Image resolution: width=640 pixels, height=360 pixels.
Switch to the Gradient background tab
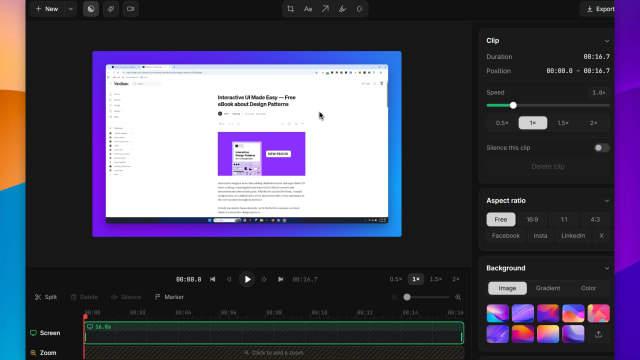[x=548, y=288]
